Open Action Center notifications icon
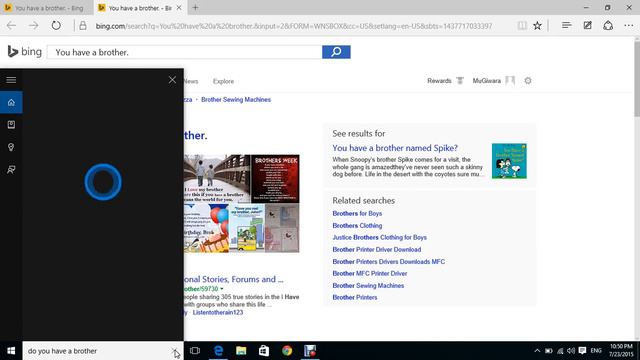 coord(582,351)
